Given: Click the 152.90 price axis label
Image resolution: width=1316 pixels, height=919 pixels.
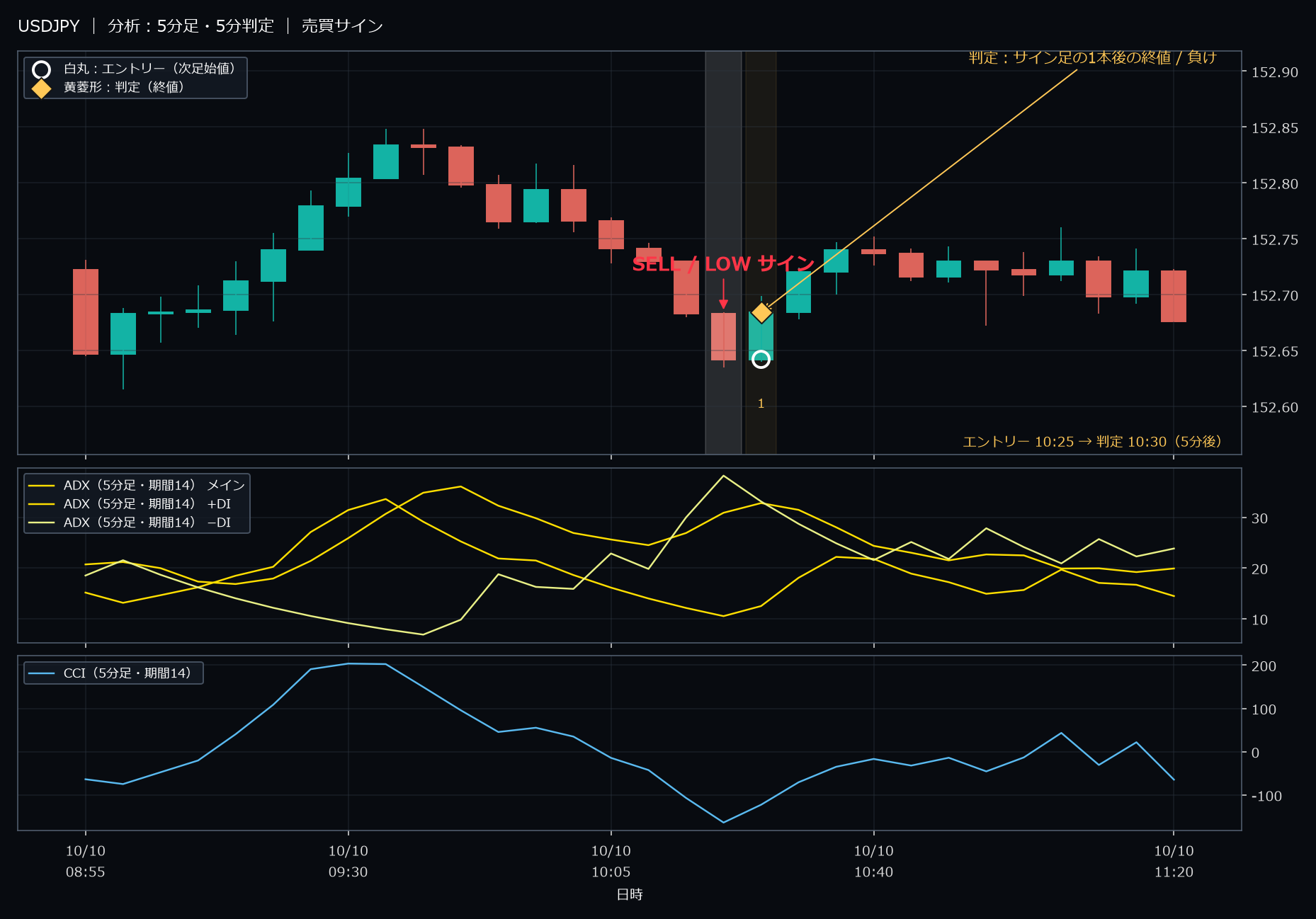Looking at the screenshot, I should pos(1275,72).
